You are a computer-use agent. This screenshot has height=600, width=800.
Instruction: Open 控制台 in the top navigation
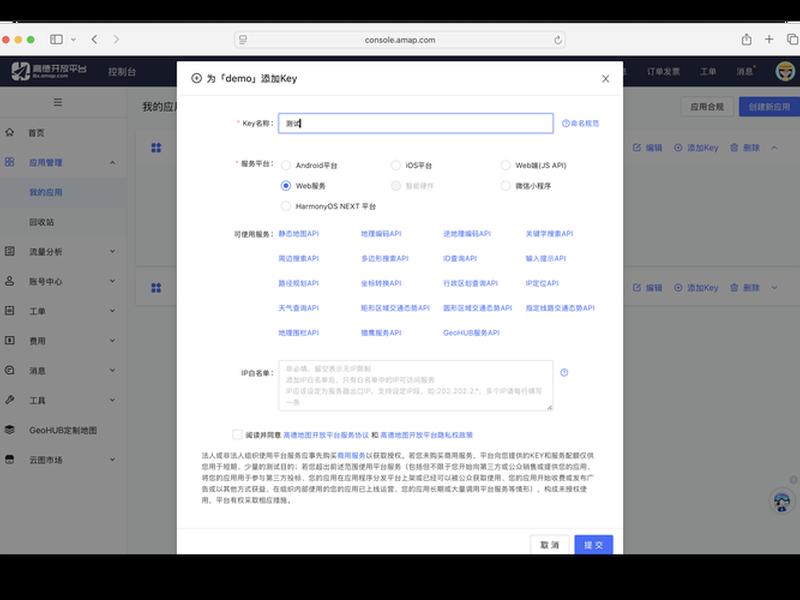(x=122, y=71)
